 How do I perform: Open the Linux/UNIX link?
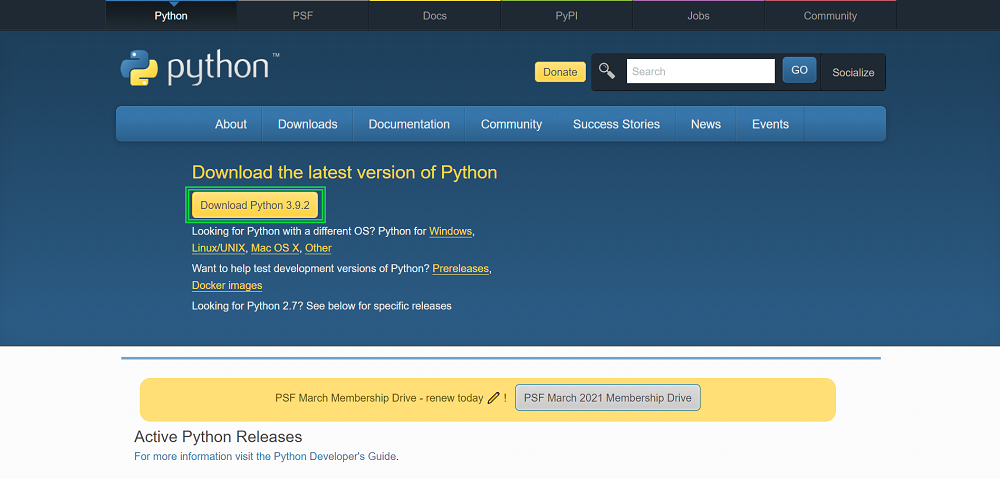coord(218,248)
